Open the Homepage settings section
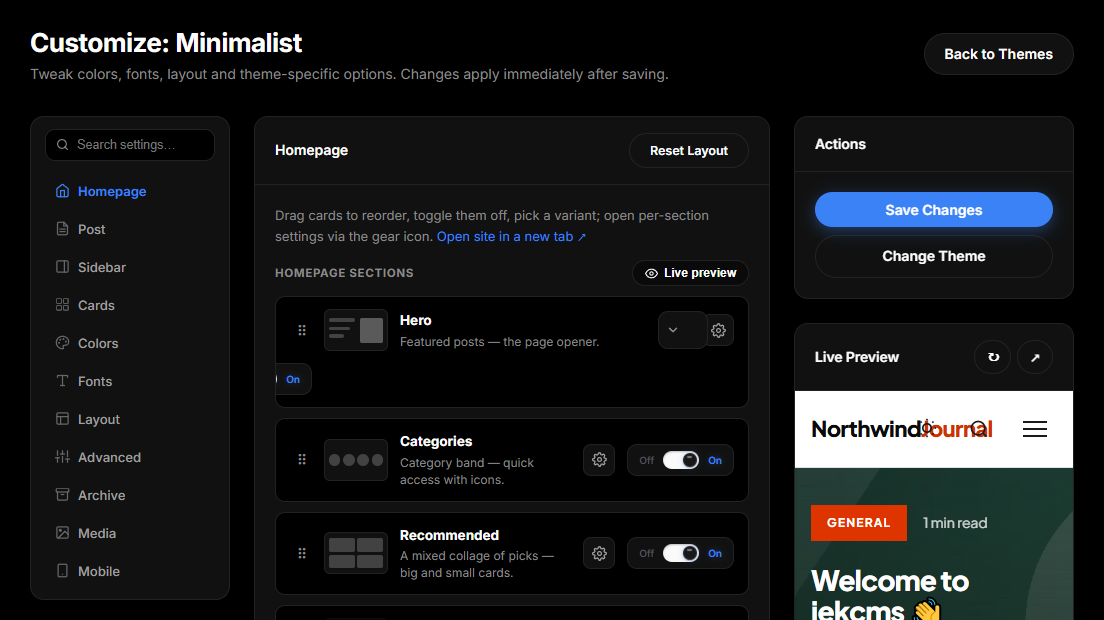Viewport: 1104px width, 620px height. point(130,191)
